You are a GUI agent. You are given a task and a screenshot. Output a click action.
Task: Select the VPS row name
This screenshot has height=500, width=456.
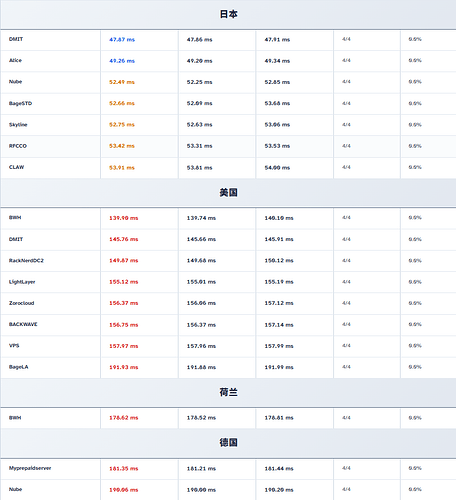point(14,345)
